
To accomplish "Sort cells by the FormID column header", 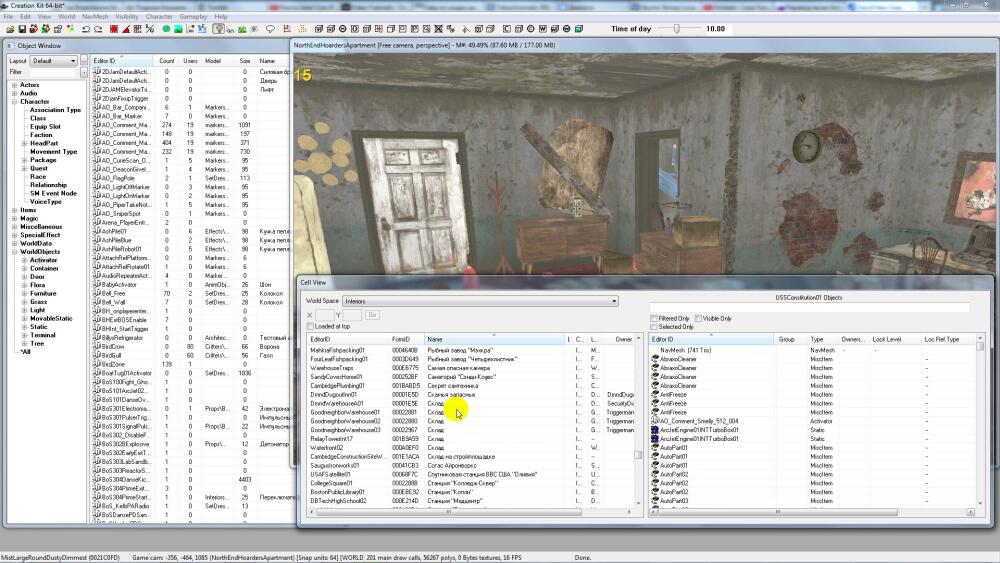I will point(406,339).
